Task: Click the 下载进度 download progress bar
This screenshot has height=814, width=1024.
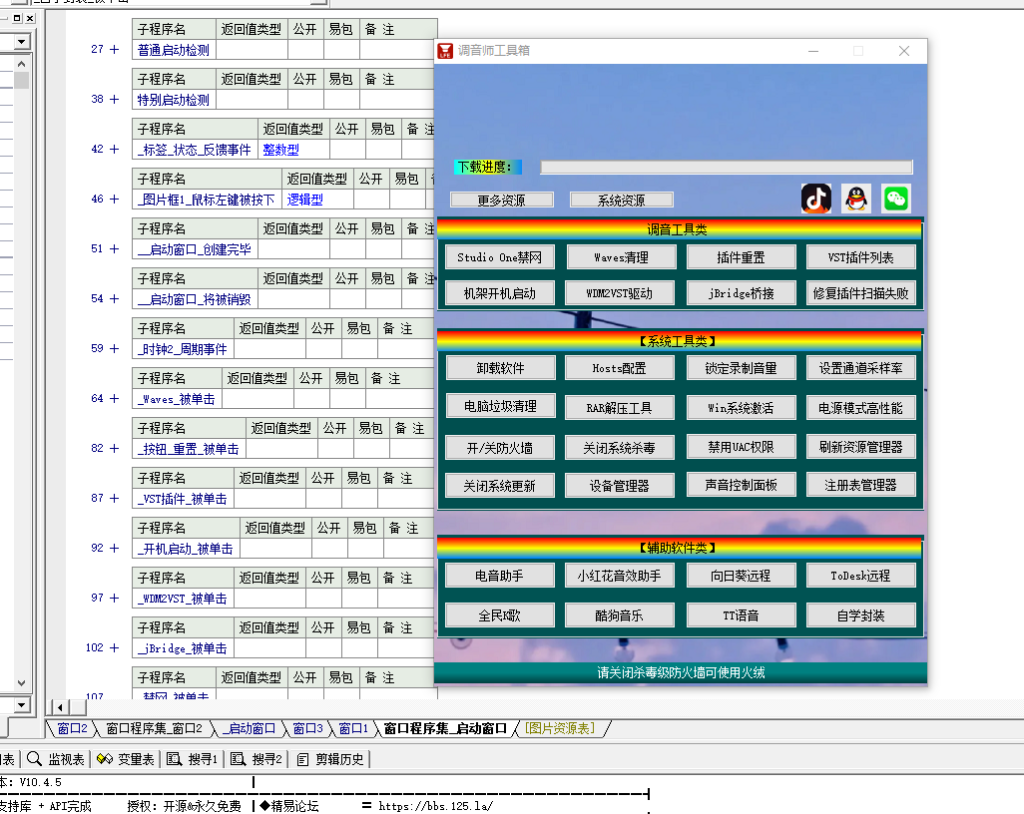Action: point(725,167)
